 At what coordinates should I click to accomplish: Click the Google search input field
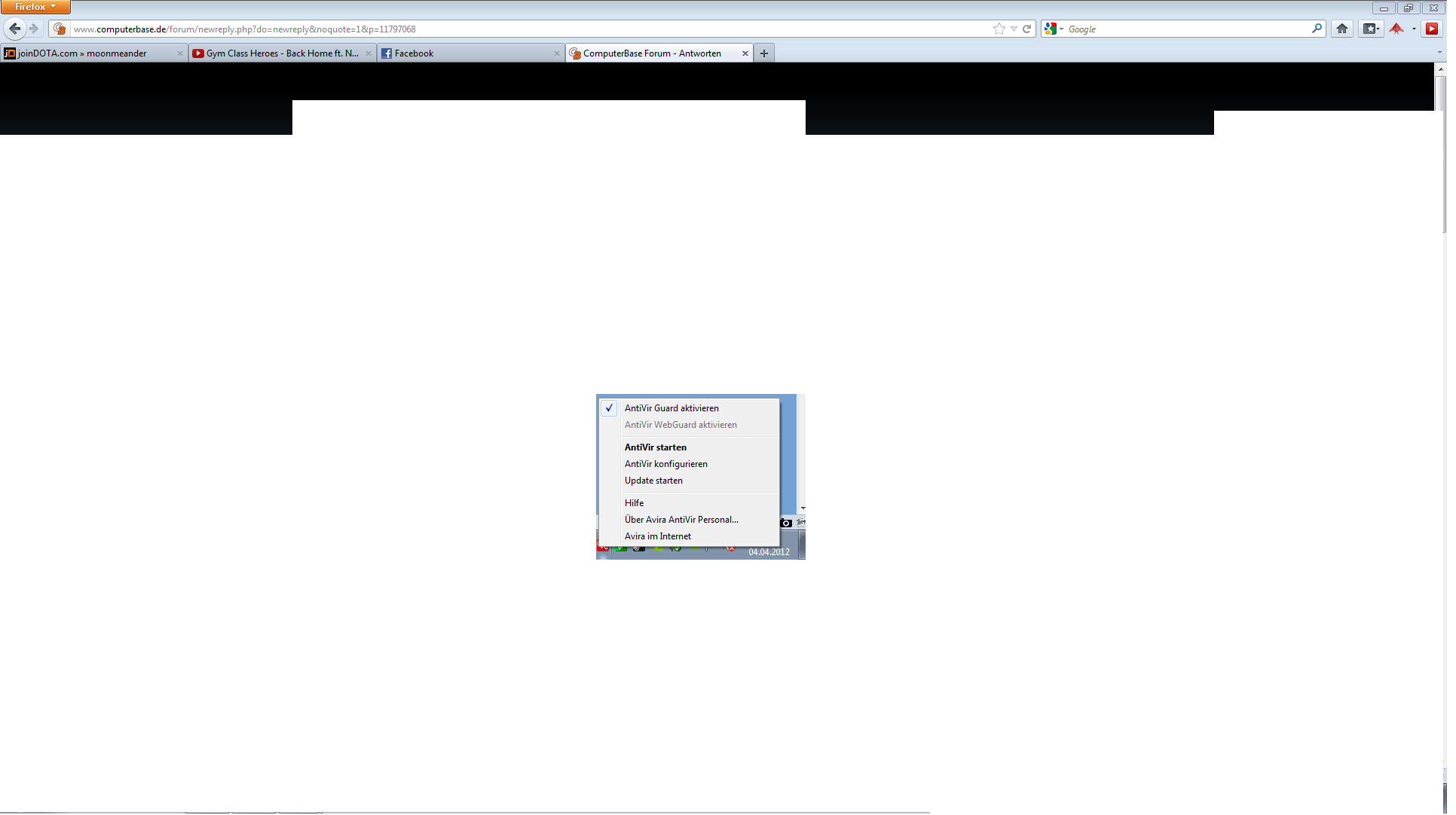coord(1187,29)
